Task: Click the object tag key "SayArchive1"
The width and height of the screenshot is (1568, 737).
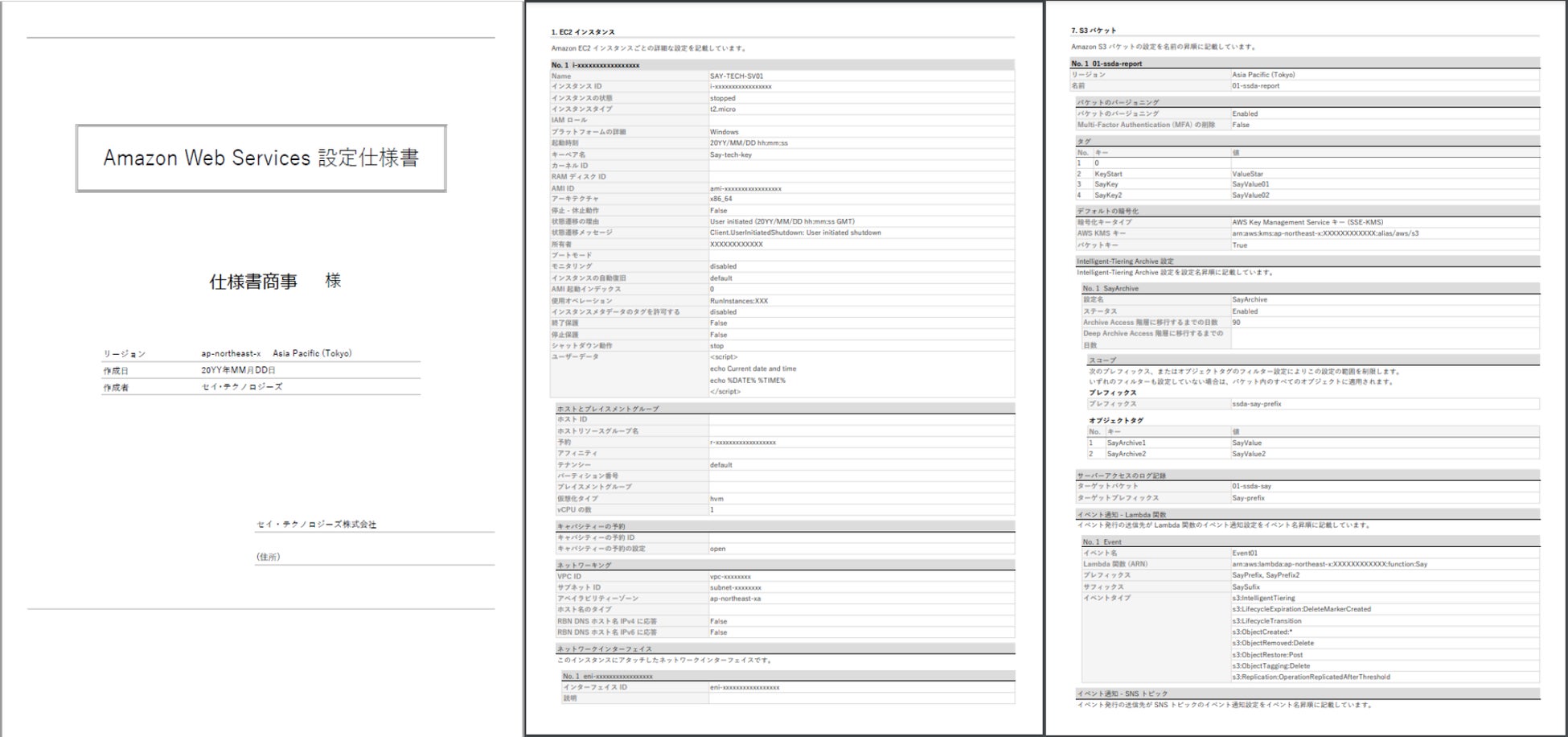Action: pos(1127,443)
